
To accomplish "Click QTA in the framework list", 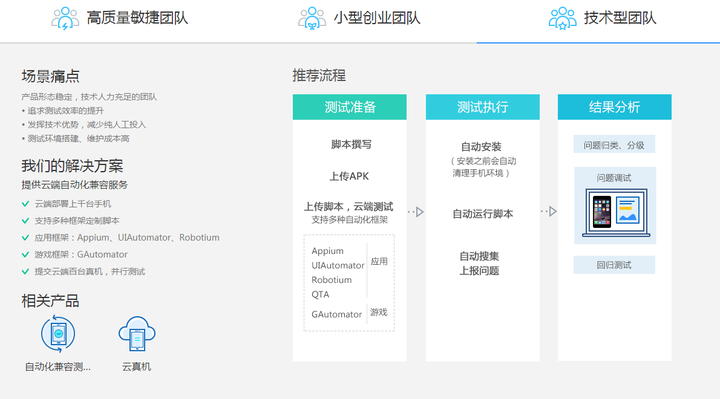I will coord(320,294).
